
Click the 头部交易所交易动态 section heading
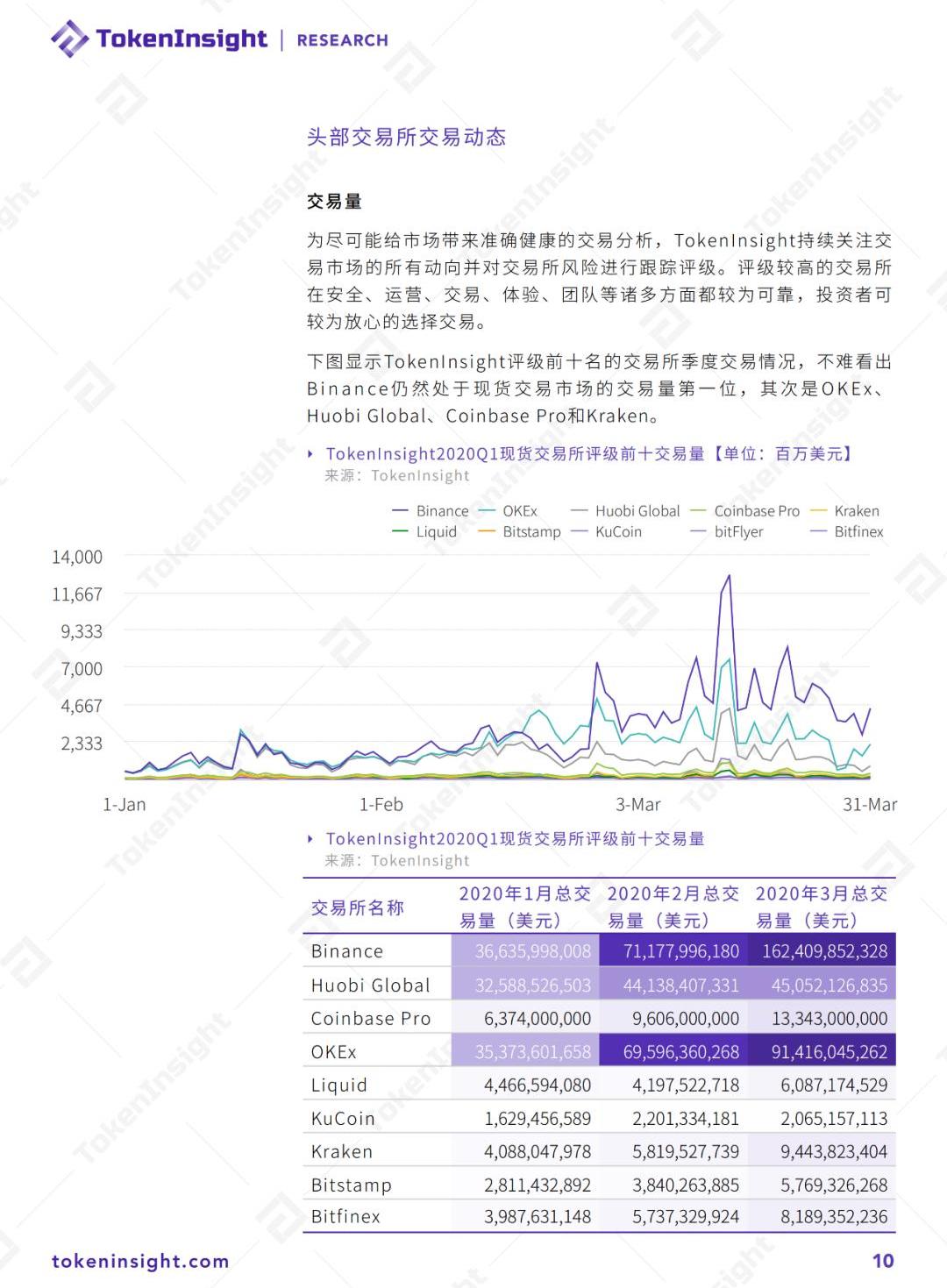click(x=407, y=137)
